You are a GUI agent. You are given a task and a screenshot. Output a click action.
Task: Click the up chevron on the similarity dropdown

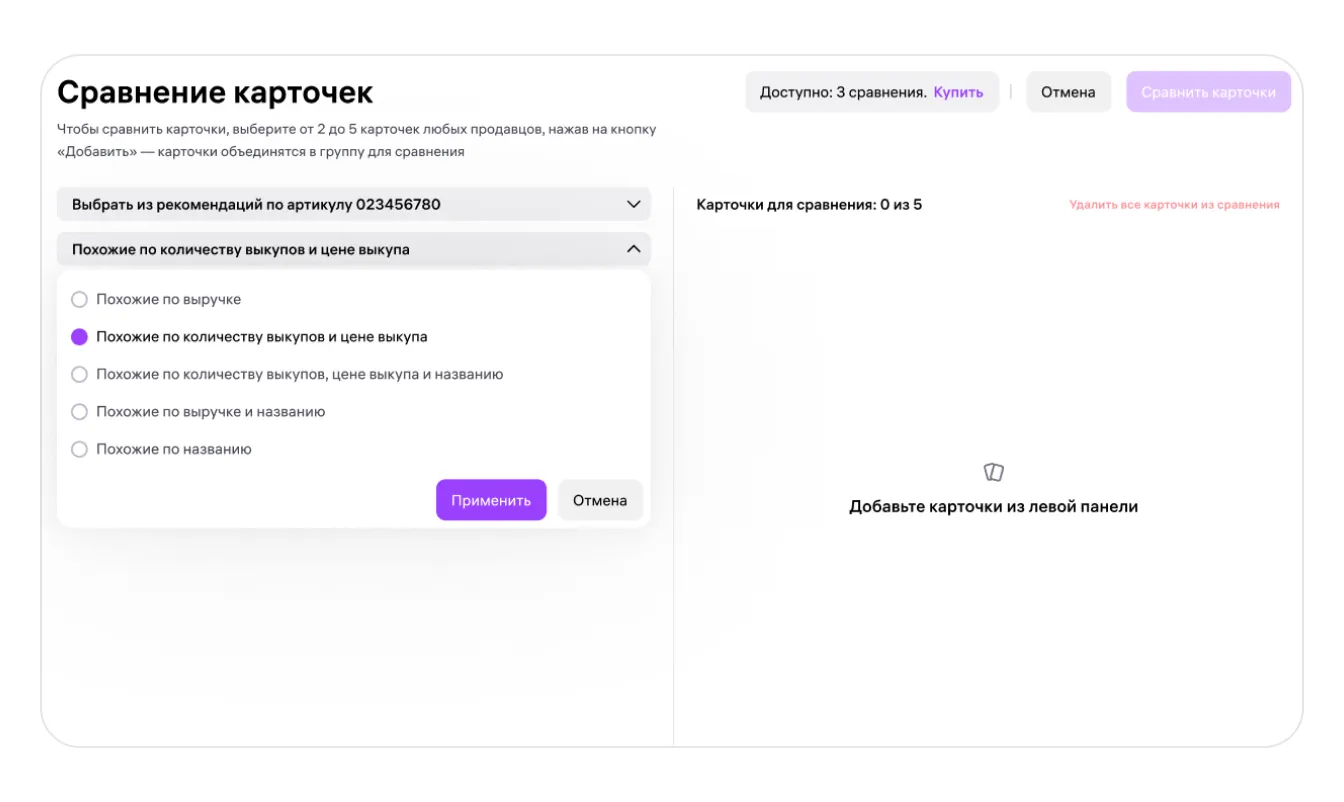point(633,249)
